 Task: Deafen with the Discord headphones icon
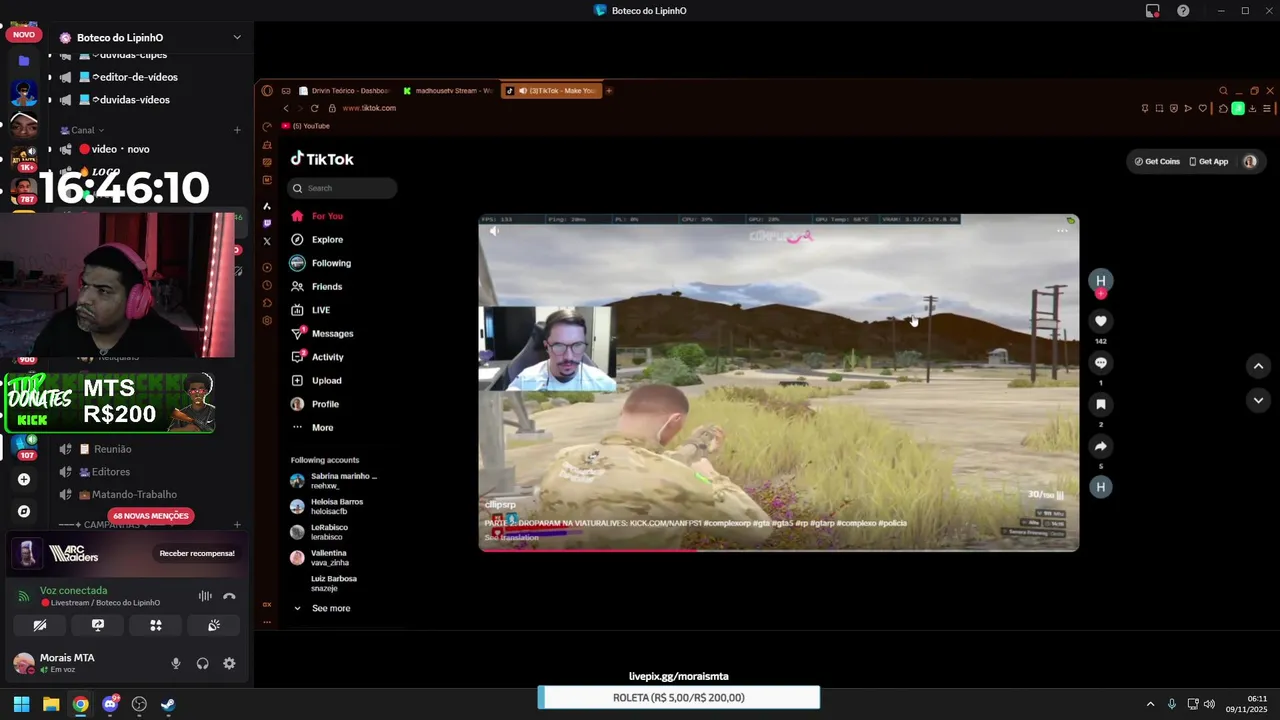(203, 663)
